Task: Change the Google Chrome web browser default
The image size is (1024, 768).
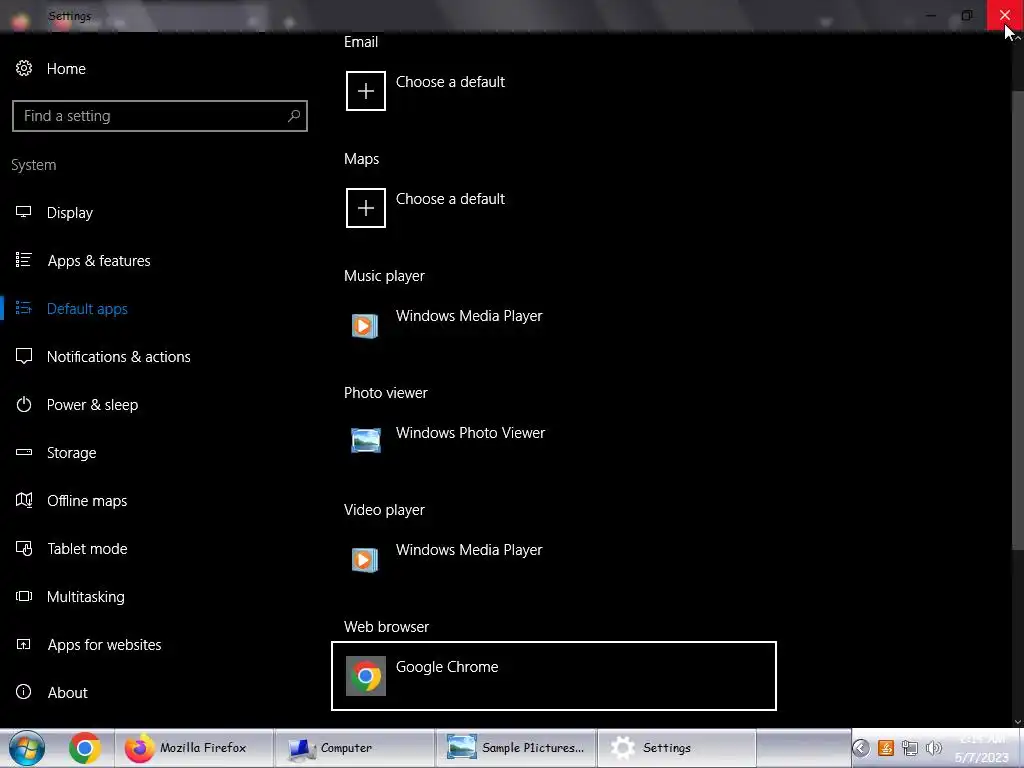Action: [x=554, y=676]
